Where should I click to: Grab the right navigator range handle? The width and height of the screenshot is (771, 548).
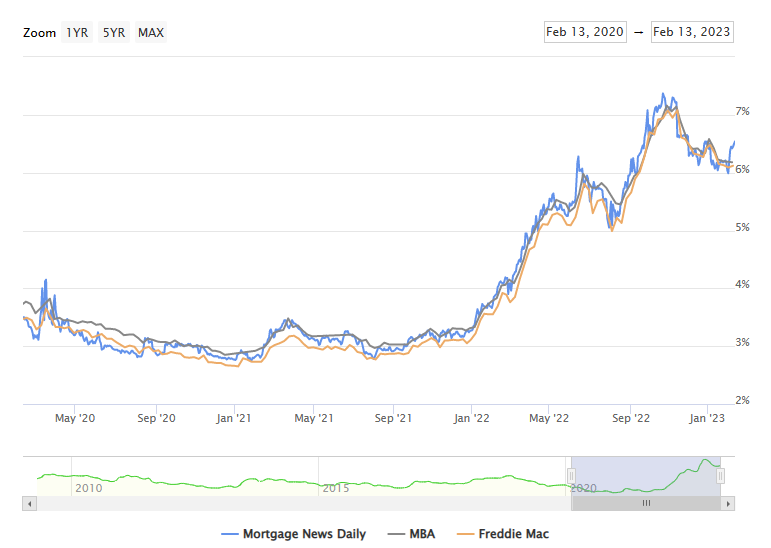coord(720,476)
